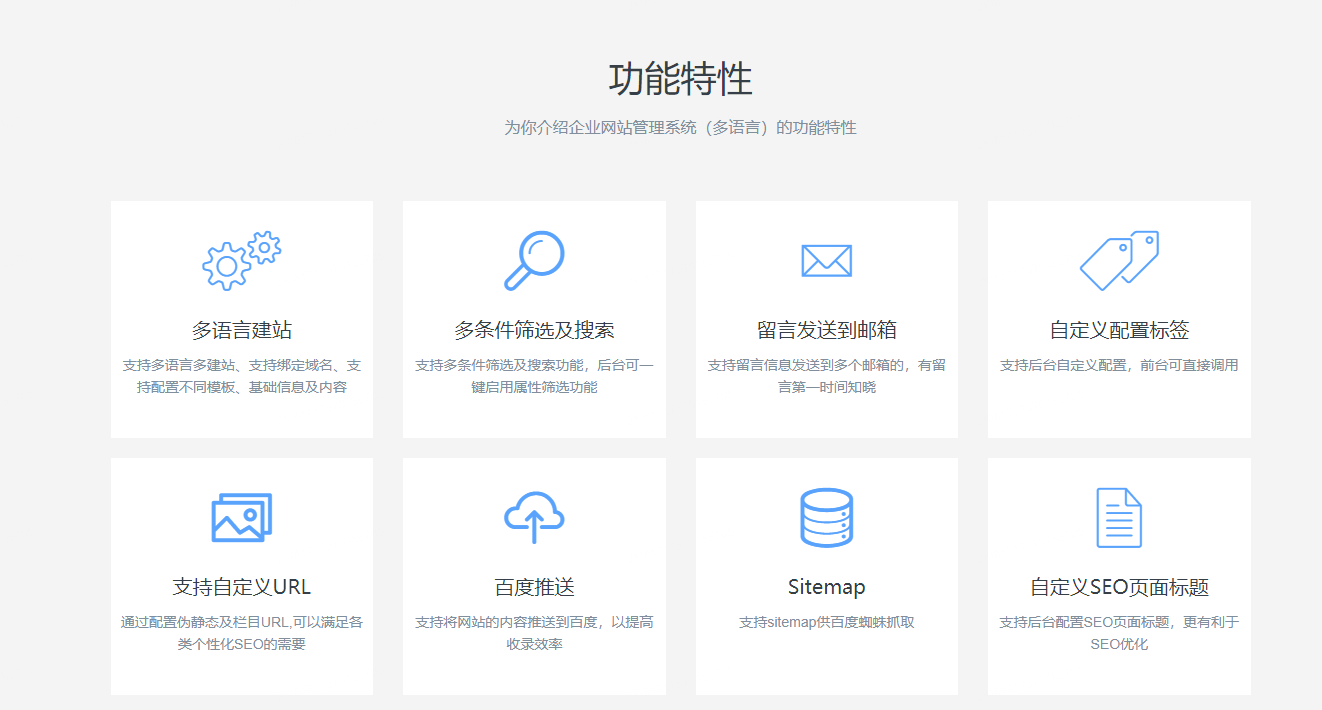Select the 多语言建站 card title
1322x710 pixels.
242,330
